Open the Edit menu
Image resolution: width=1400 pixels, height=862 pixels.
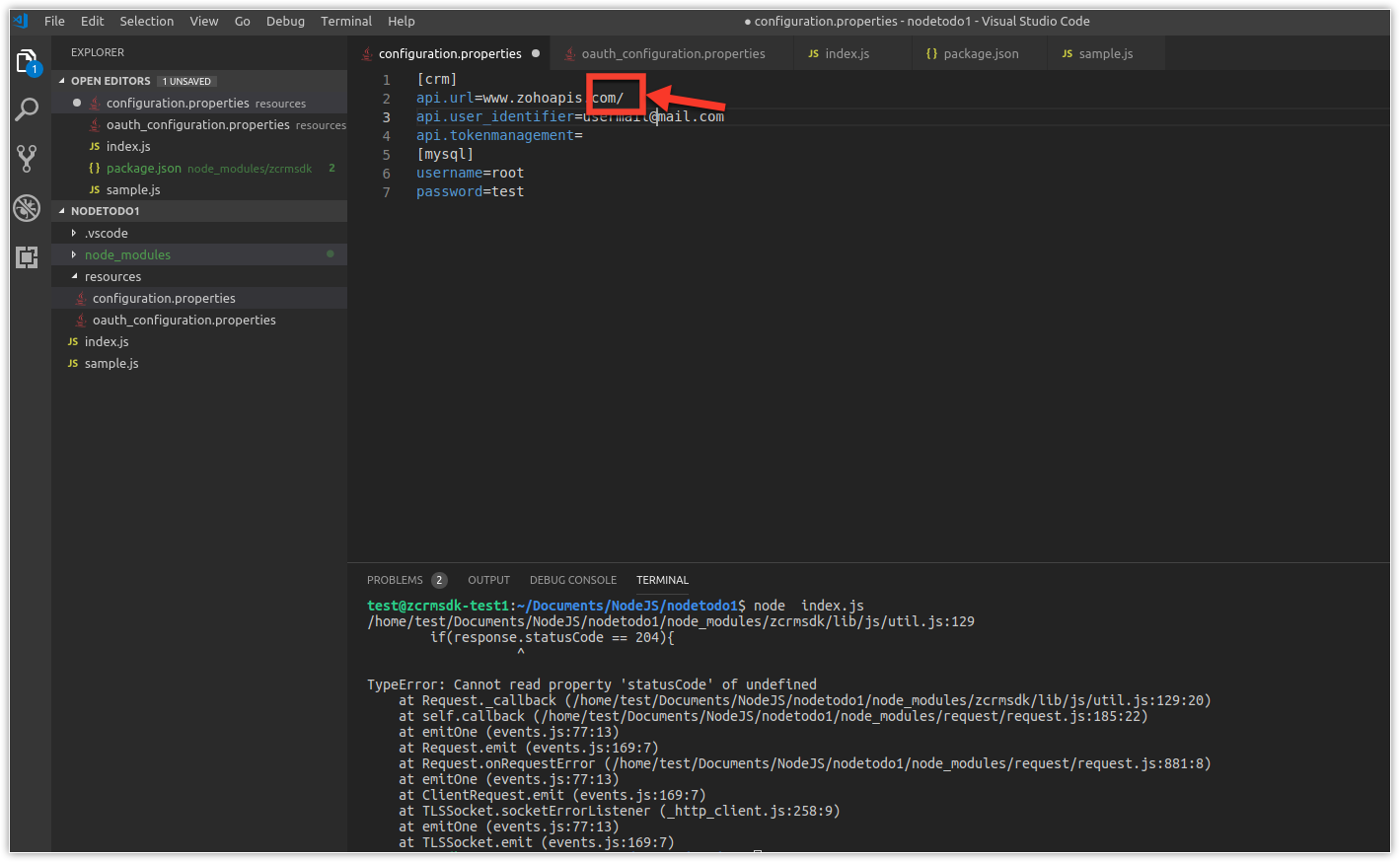pos(93,21)
